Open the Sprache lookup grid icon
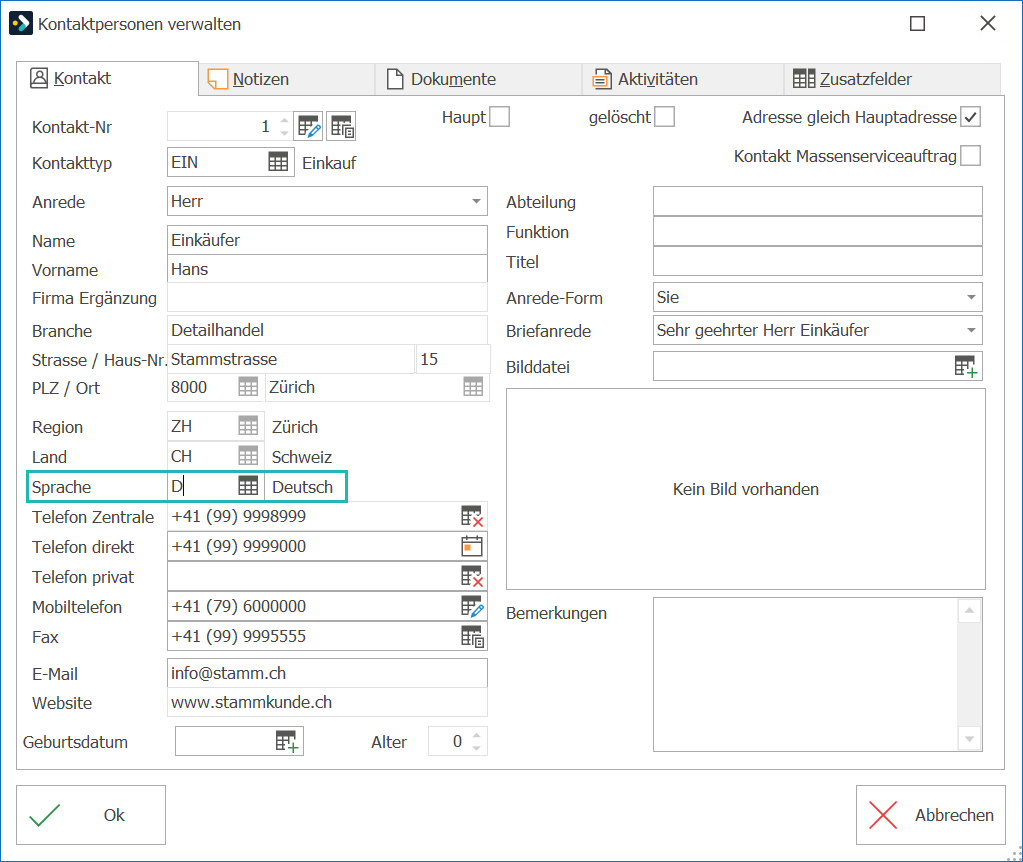This screenshot has height=862, width=1023. pos(248,486)
